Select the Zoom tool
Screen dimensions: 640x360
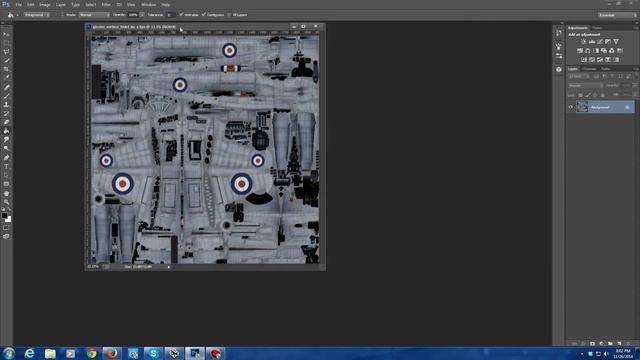(x=6, y=202)
